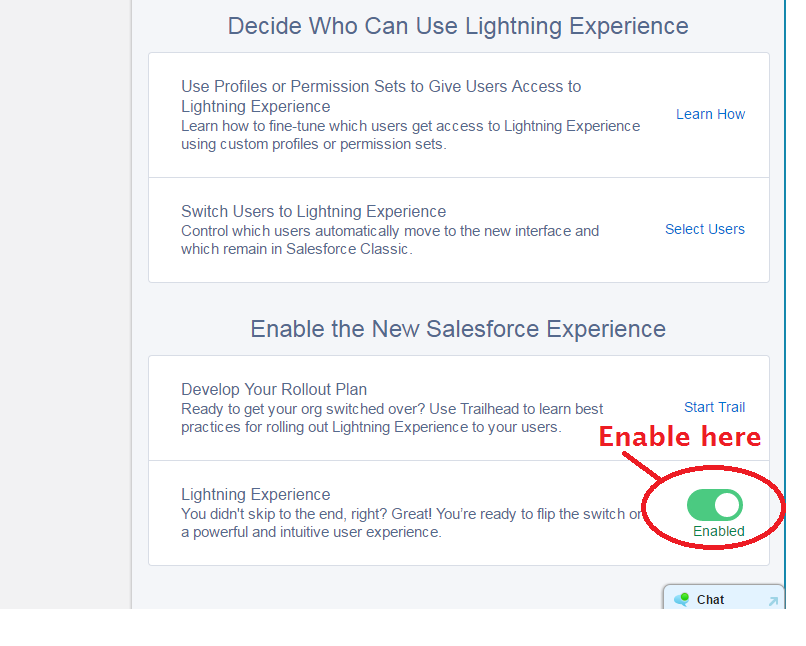Screen dimensions: 806x646
Task: Click the fine-tune custom profiles description text
Action: click(410, 135)
